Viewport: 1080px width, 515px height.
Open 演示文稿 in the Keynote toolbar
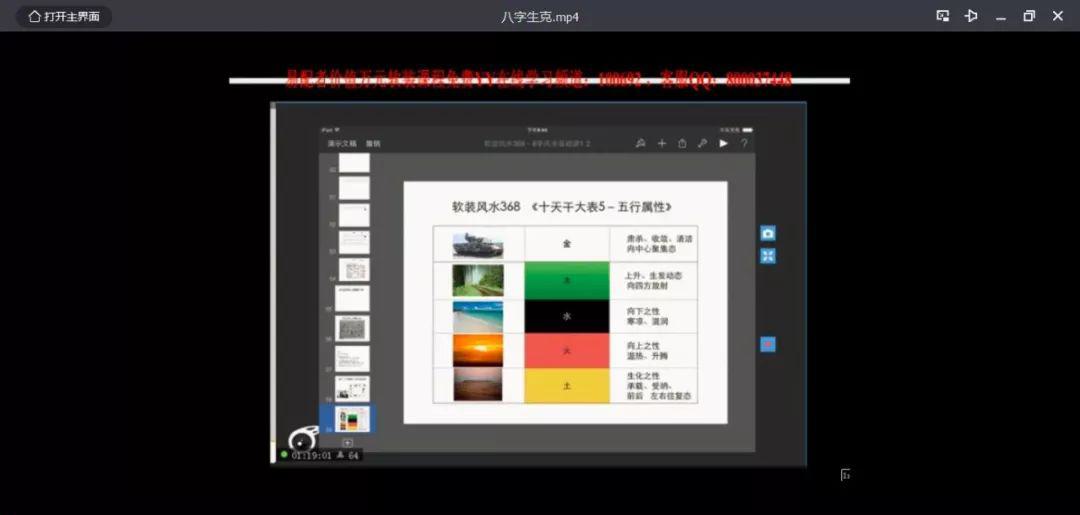tap(342, 144)
